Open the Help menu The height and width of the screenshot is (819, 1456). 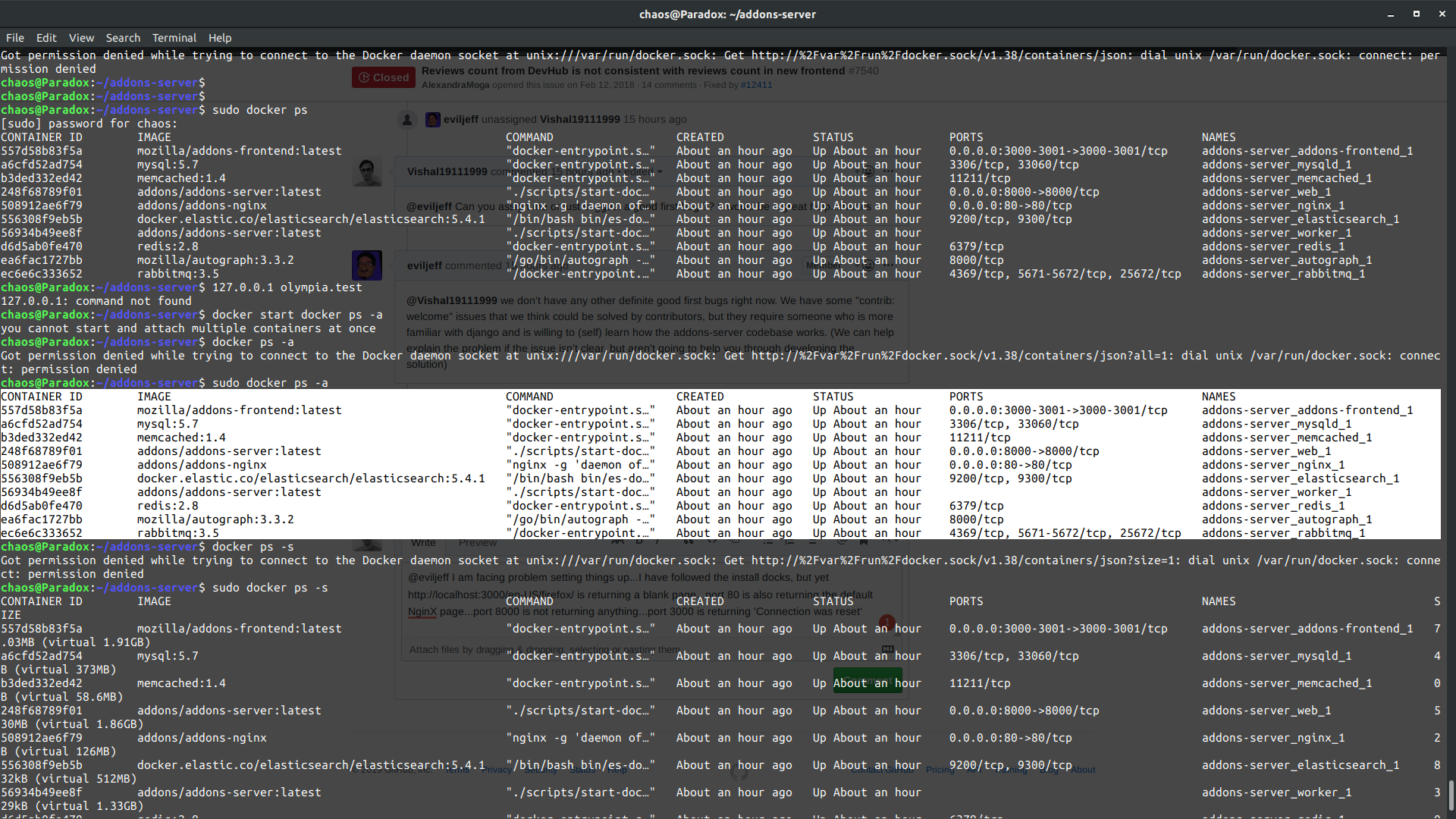[220, 38]
